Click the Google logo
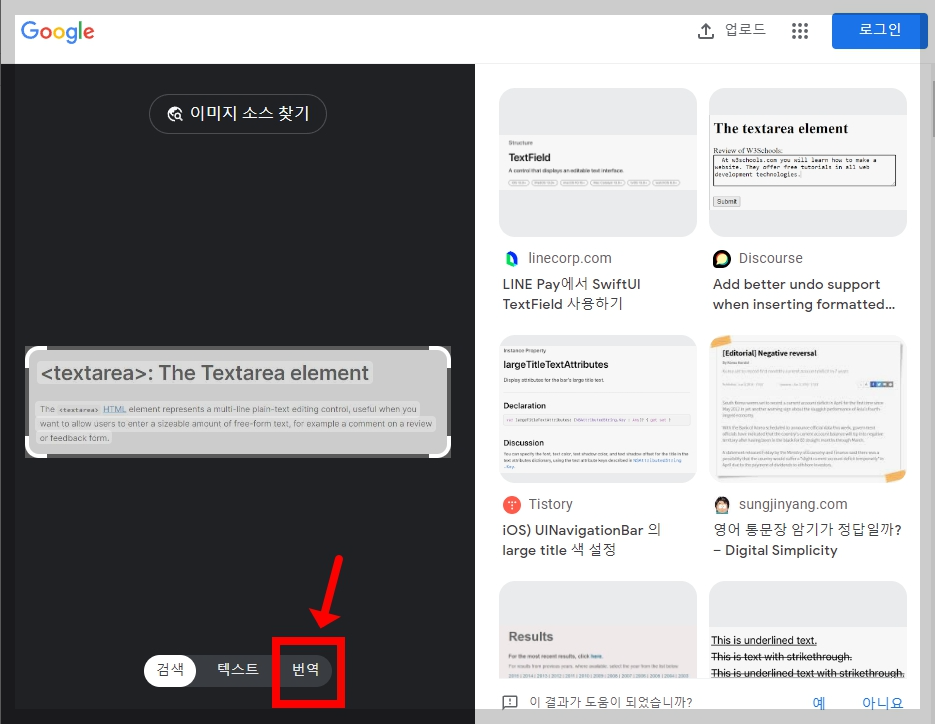Viewport: 935px width, 724px height. pyautogui.click(x=57, y=31)
